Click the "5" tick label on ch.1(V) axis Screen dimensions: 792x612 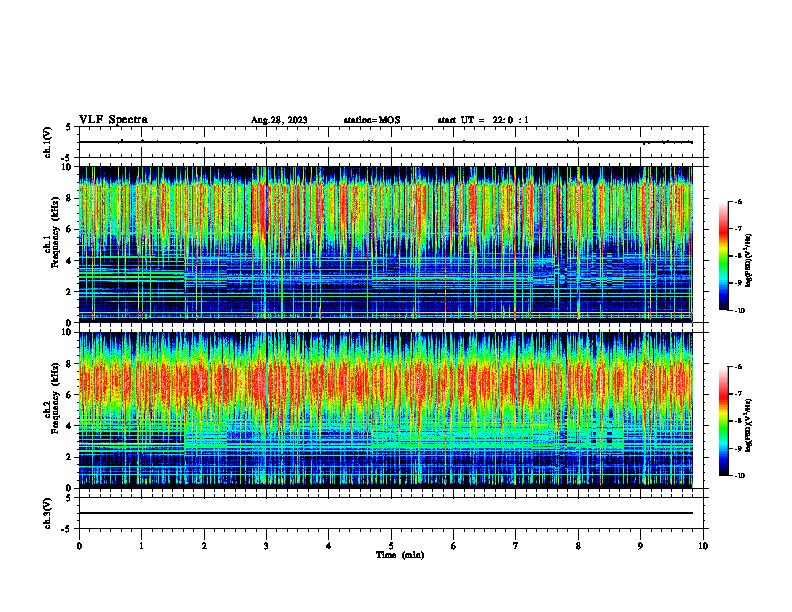coord(69,127)
